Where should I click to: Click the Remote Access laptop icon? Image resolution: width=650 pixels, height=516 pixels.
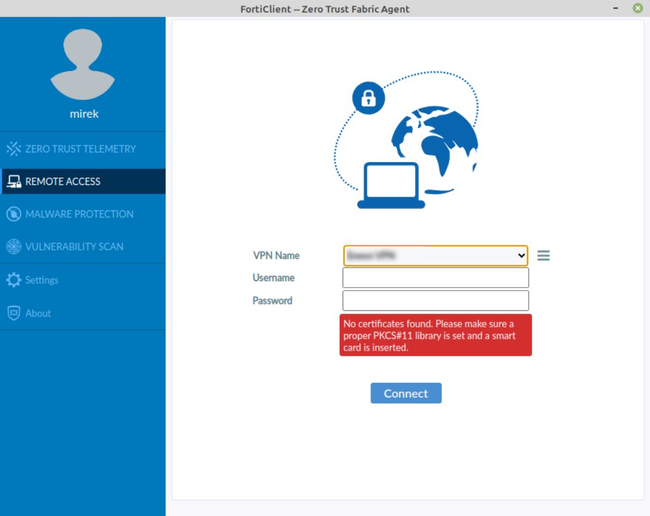point(14,182)
